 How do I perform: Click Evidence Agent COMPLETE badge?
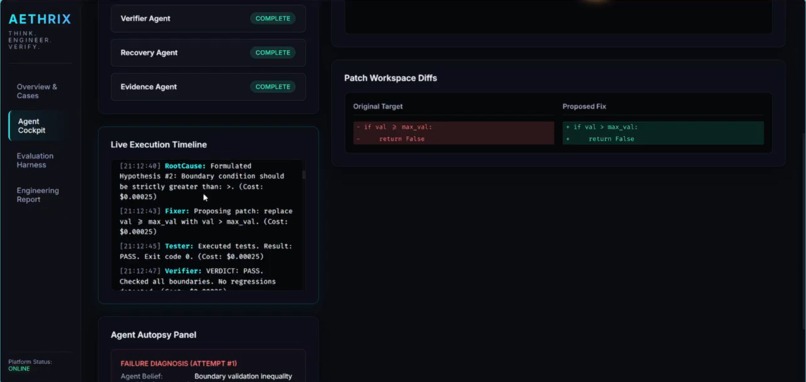[x=273, y=87]
